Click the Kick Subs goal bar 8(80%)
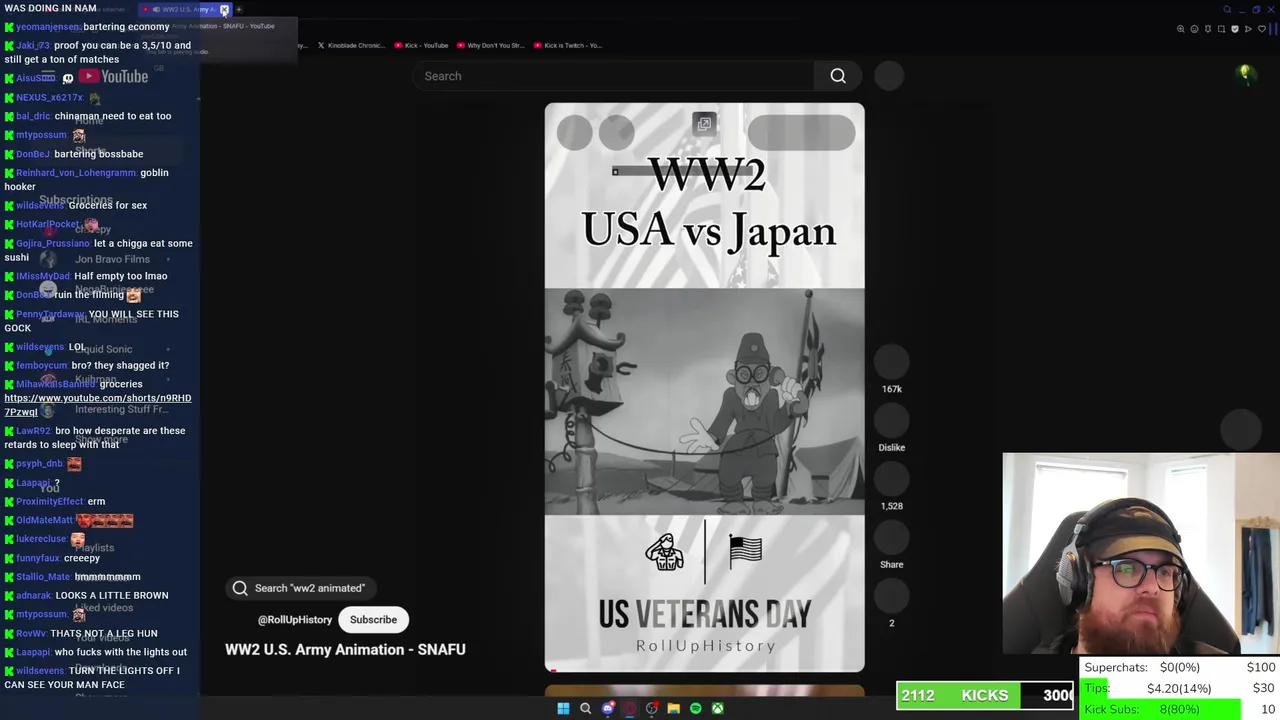Screen dimensions: 1280x720 tap(1179, 709)
